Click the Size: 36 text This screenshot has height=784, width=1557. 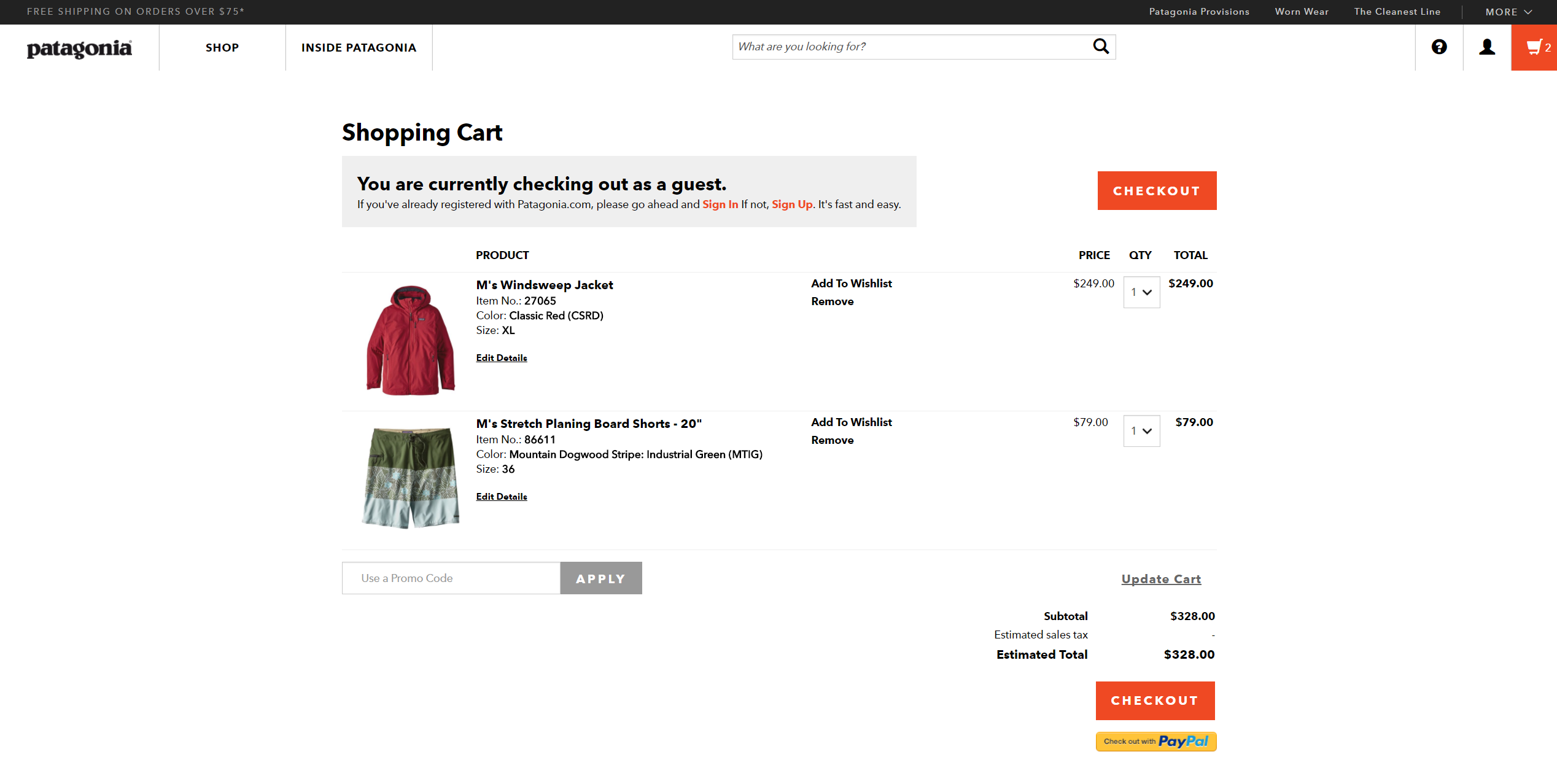click(x=495, y=469)
